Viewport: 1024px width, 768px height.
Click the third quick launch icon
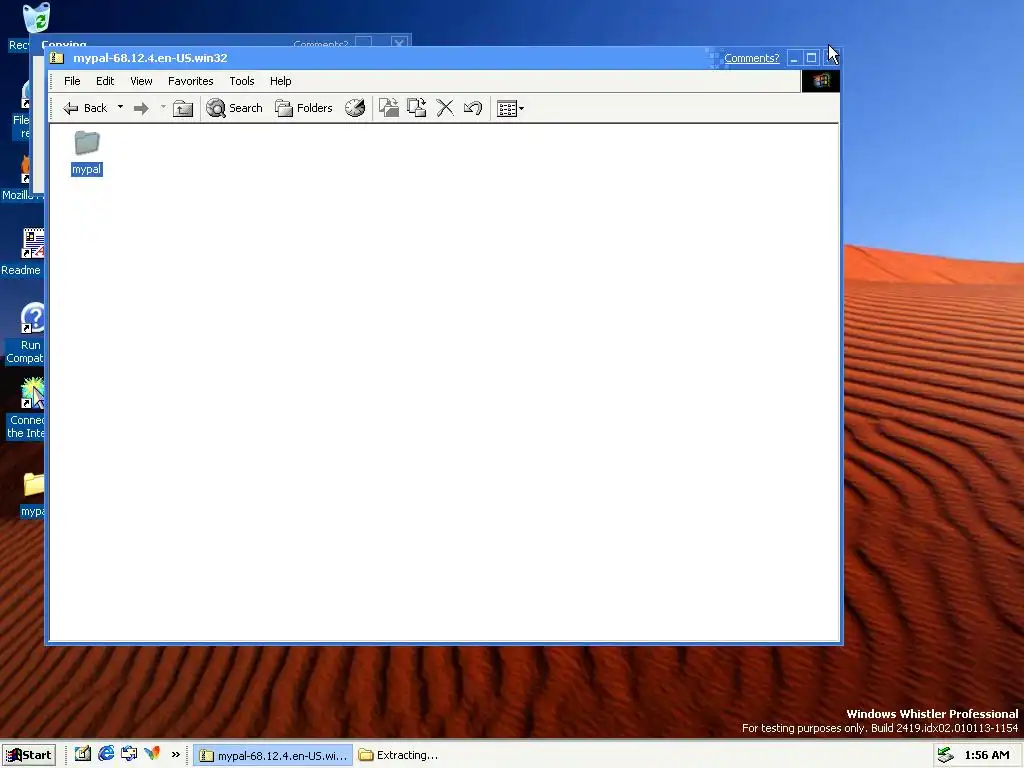point(129,754)
